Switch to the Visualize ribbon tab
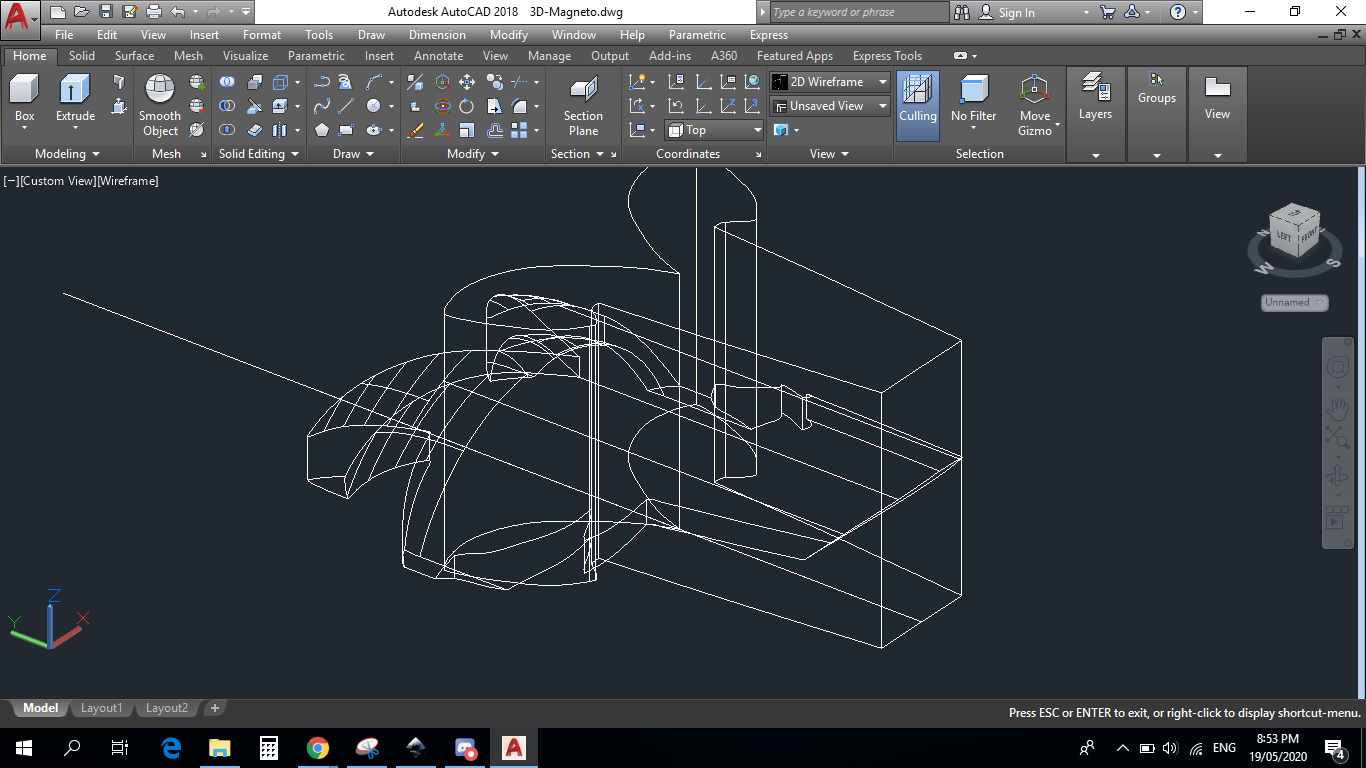Viewport: 1366px width, 768px height. pos(245,56)
